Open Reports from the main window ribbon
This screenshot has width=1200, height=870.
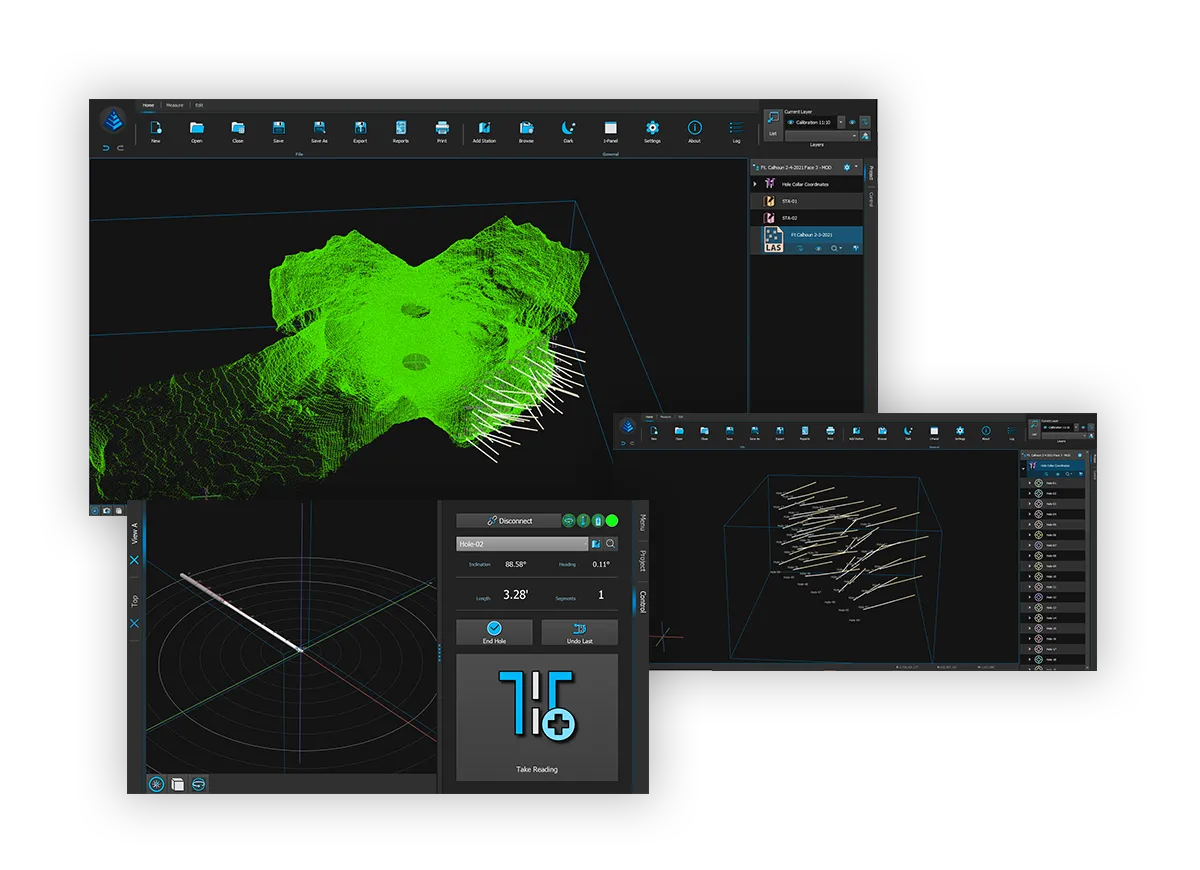click(x=401, y=128)
